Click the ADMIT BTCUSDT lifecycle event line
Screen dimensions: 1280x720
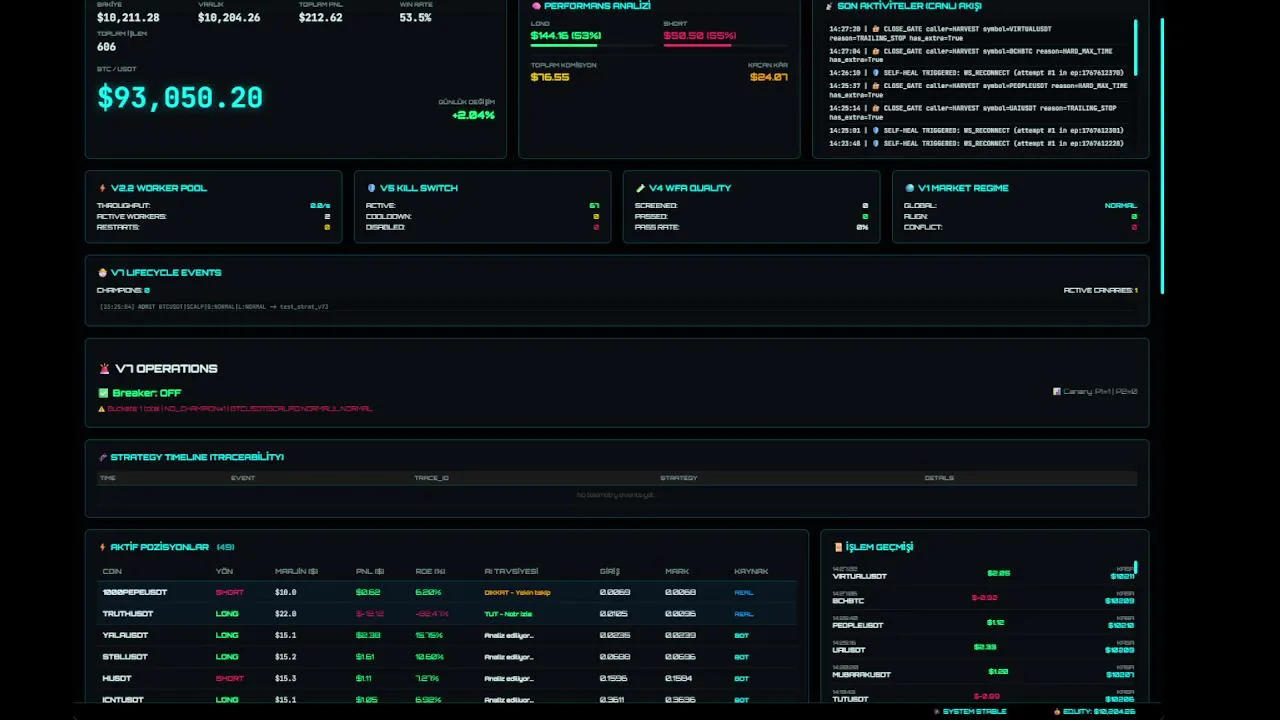(214, 306)
